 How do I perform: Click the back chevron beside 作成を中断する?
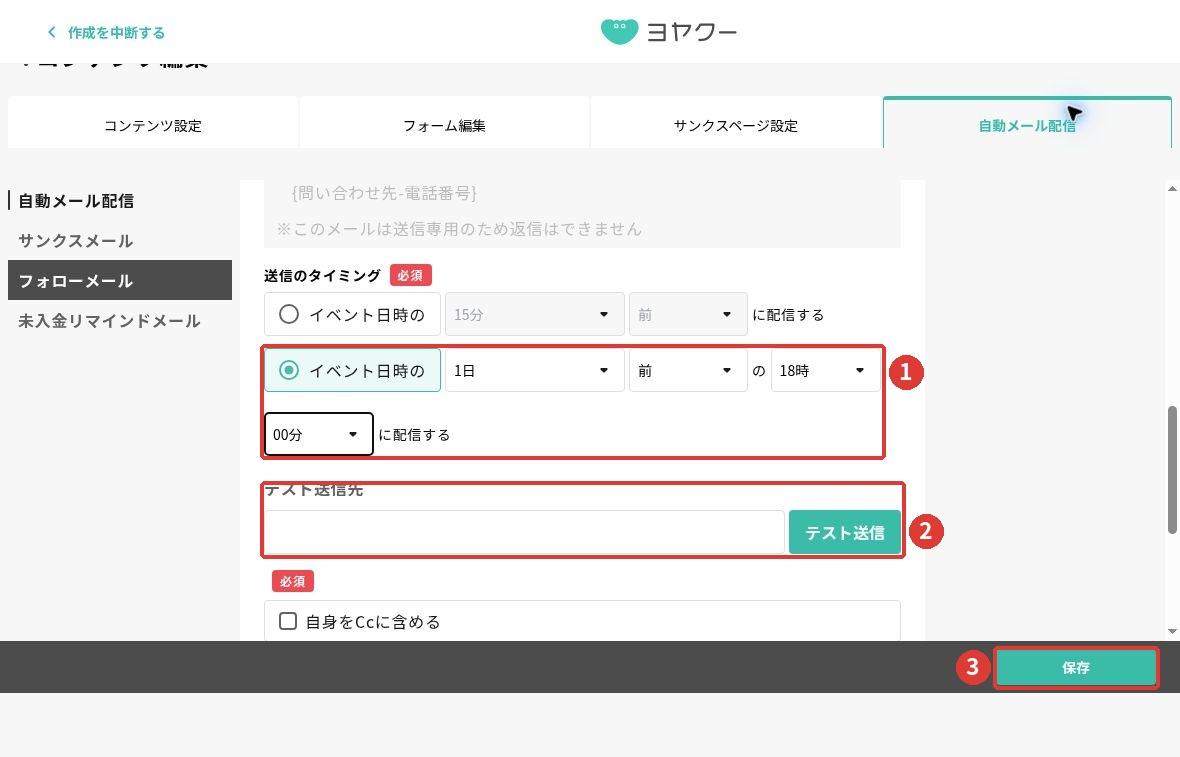(51, 32)
